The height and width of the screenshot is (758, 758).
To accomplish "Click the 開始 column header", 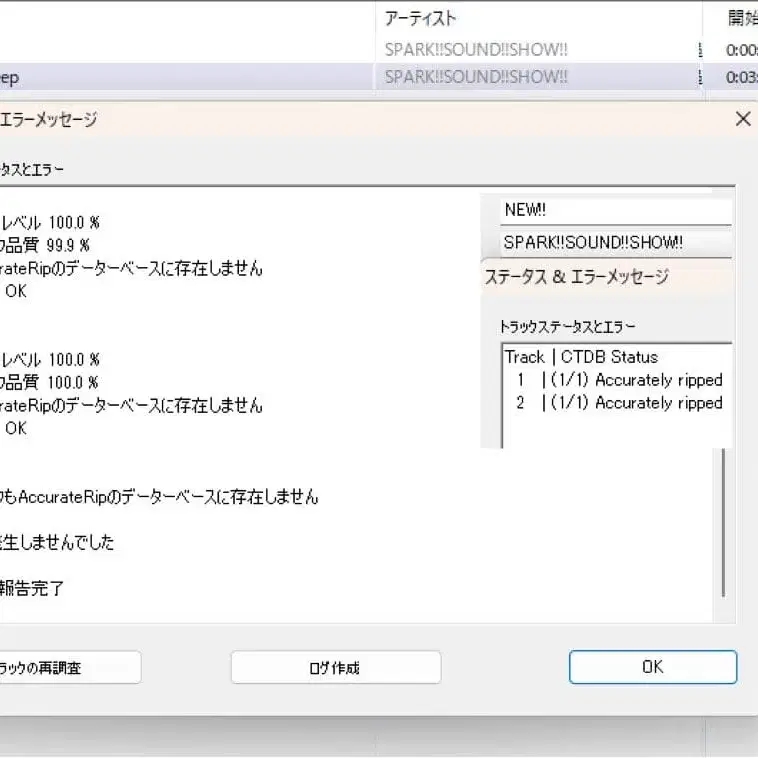I will point(742,18).
